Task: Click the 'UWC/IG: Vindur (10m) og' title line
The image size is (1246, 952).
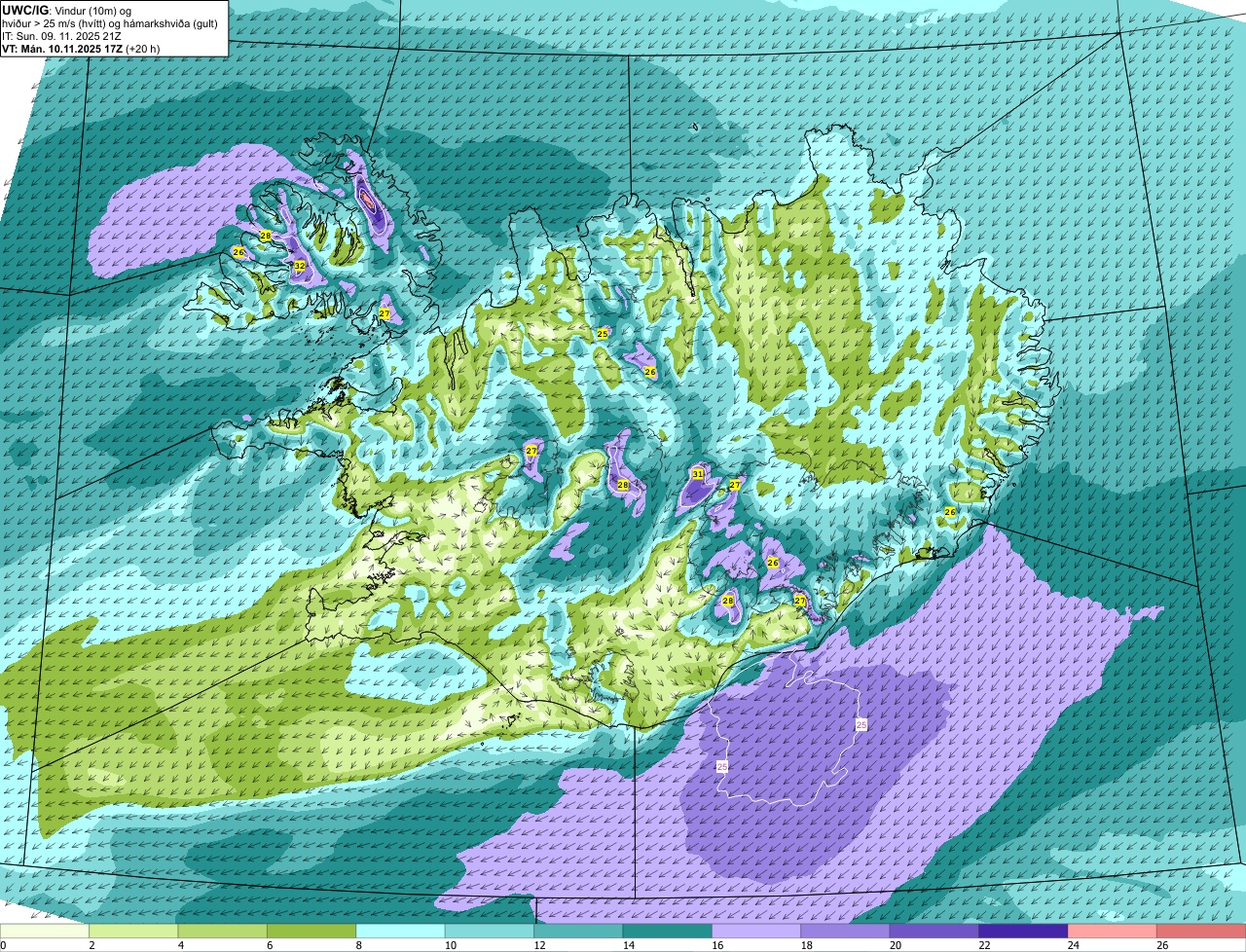Action: [x=67, y=10]
